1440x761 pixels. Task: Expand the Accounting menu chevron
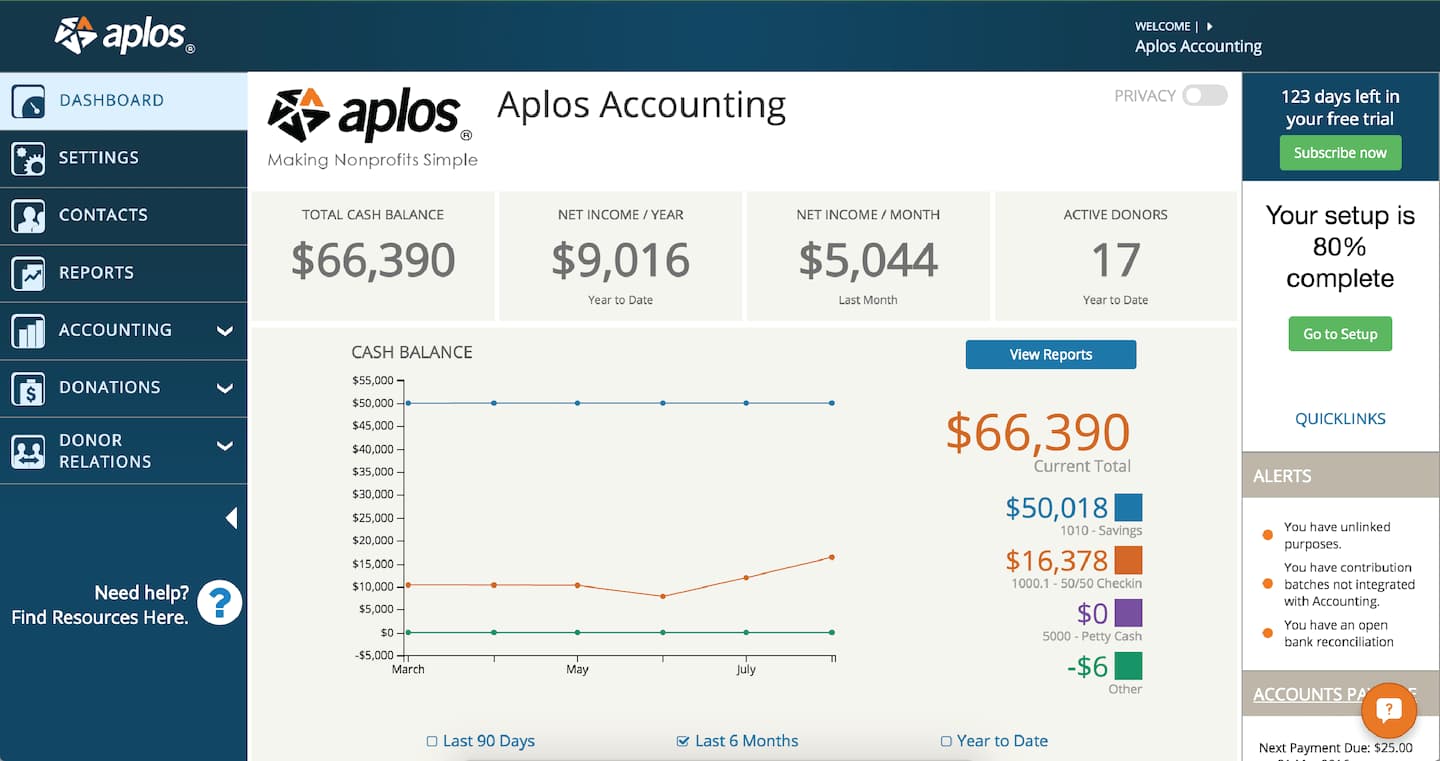click(225, 331)
